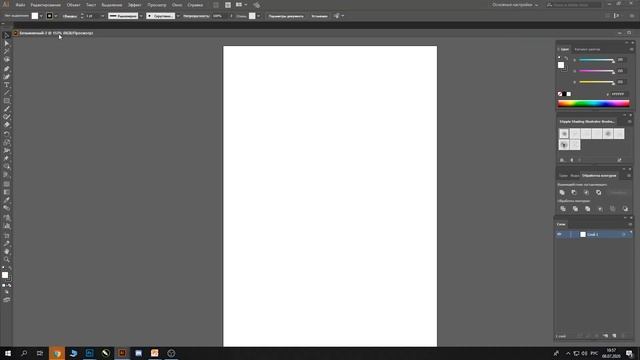Open the variable width profile dropdown
Screen dimensions: 640x360
141,16
